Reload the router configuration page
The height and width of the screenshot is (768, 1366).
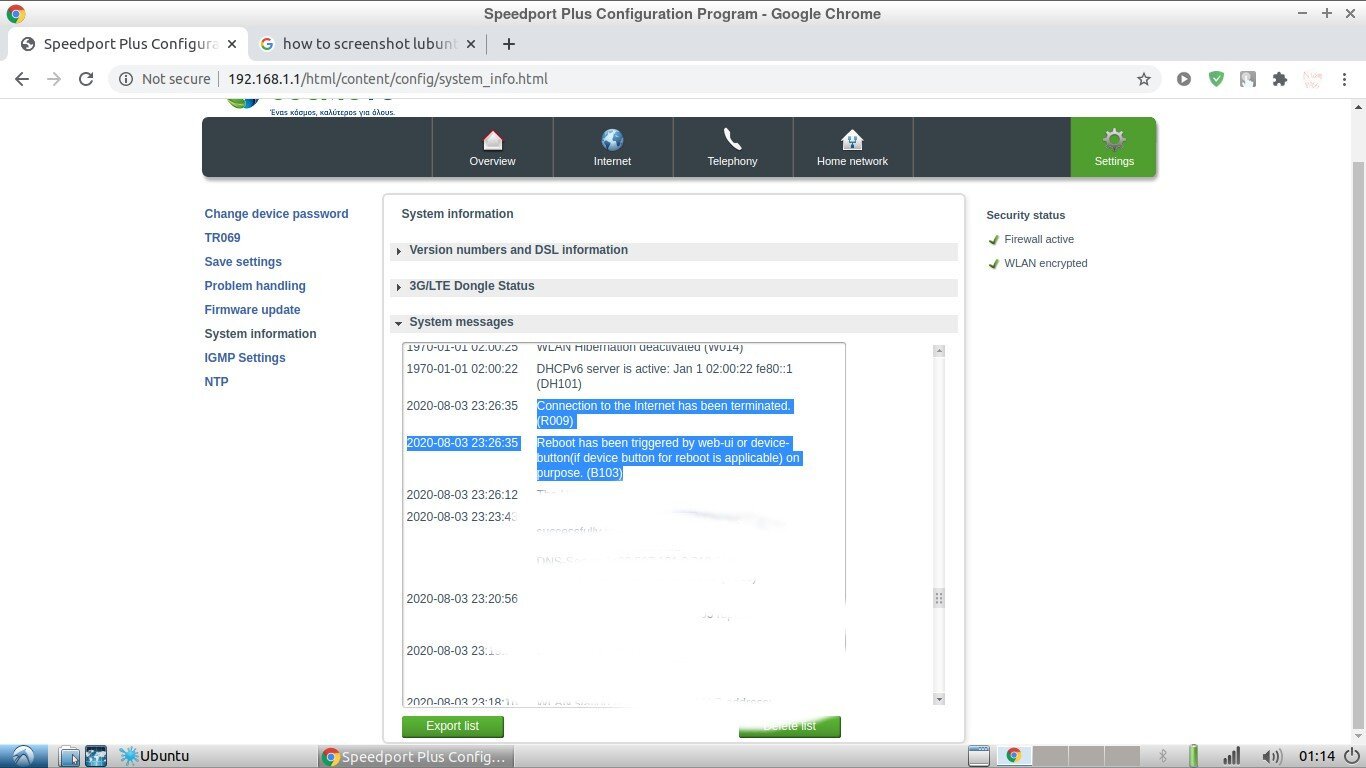click(x=86, y=79)
